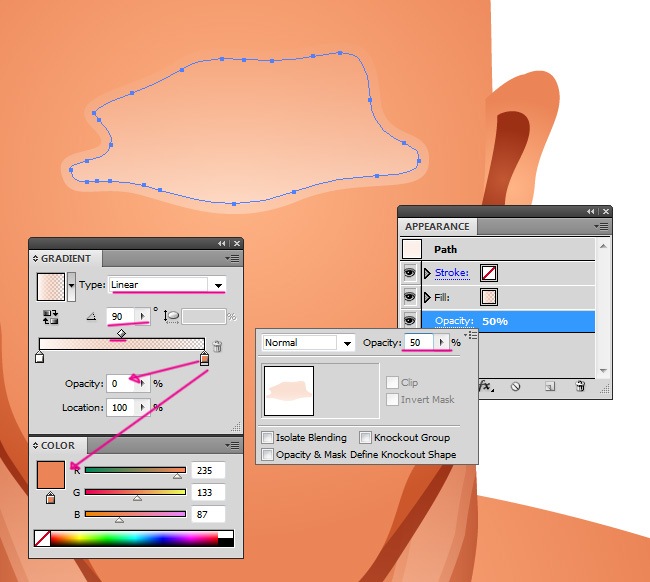Click the None color swatch in spectrum

pos(42,538)
